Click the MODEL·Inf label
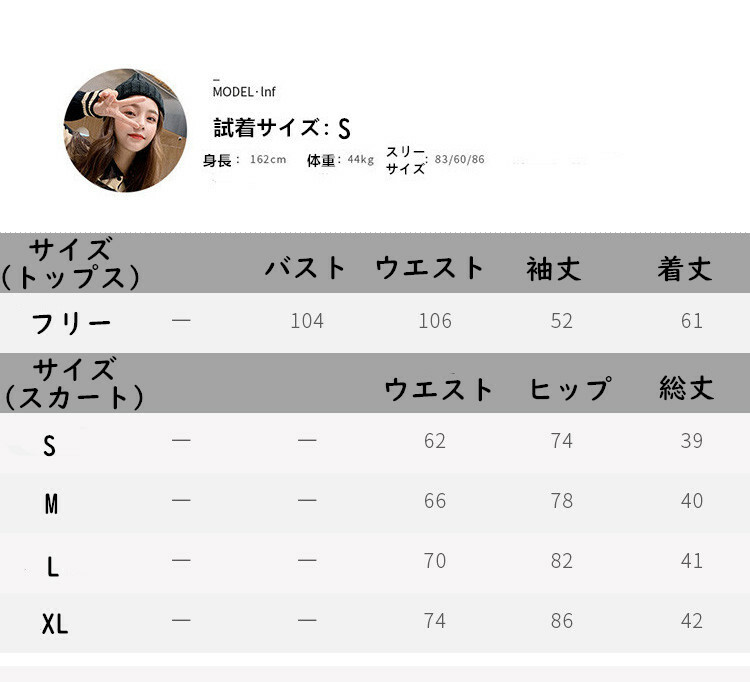Screen dimensions: 750x682 tap(244, 92)
